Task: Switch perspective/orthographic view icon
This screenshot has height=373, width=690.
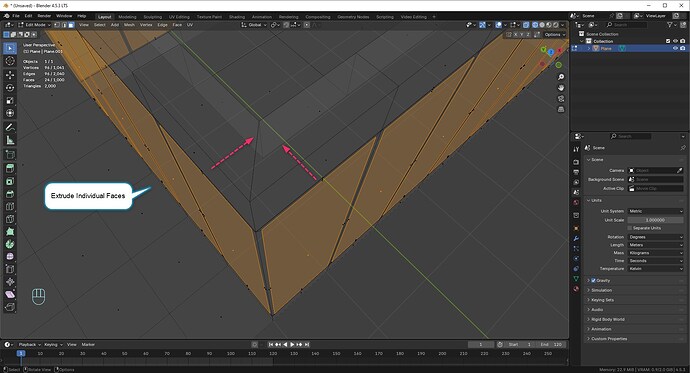Action: tap(561, 109)
